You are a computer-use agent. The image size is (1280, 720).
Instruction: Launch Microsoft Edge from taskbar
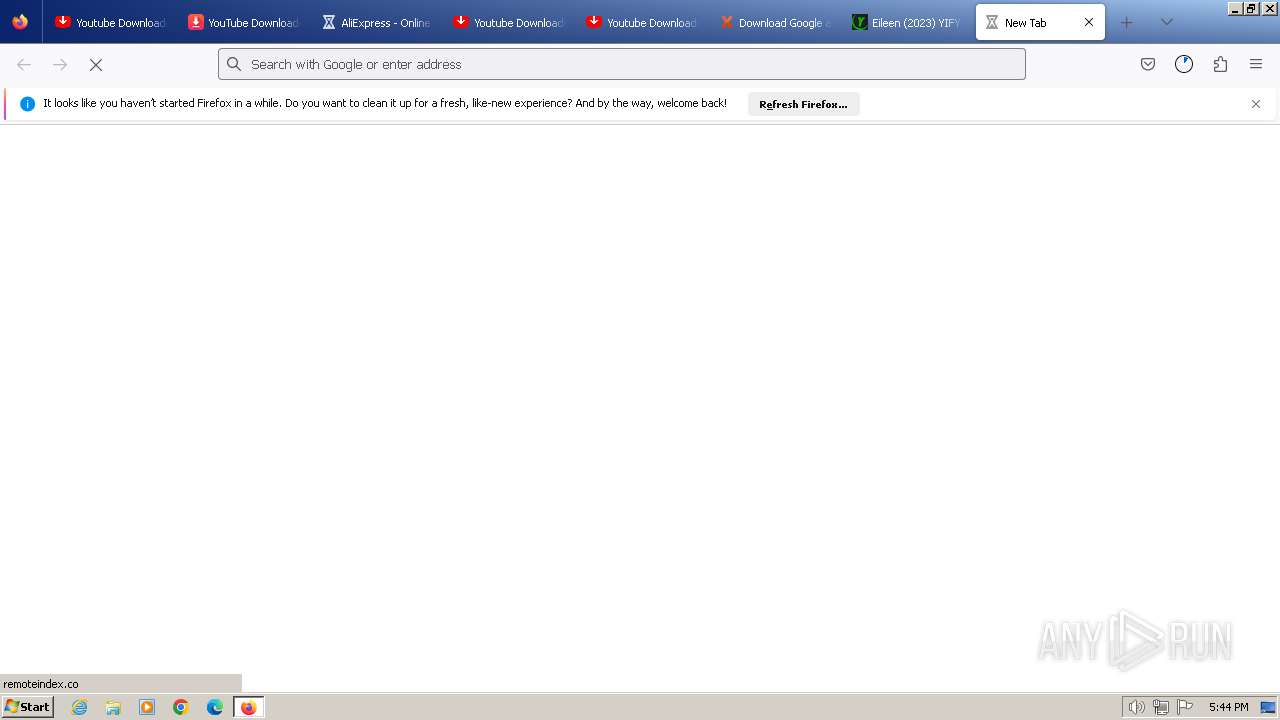(x=214, y=707)
